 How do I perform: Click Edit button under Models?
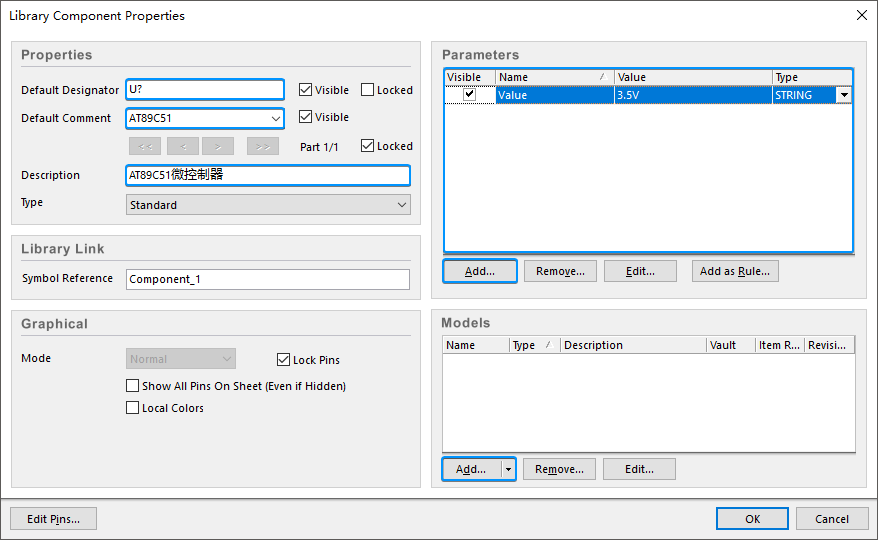tap(639, 469)
